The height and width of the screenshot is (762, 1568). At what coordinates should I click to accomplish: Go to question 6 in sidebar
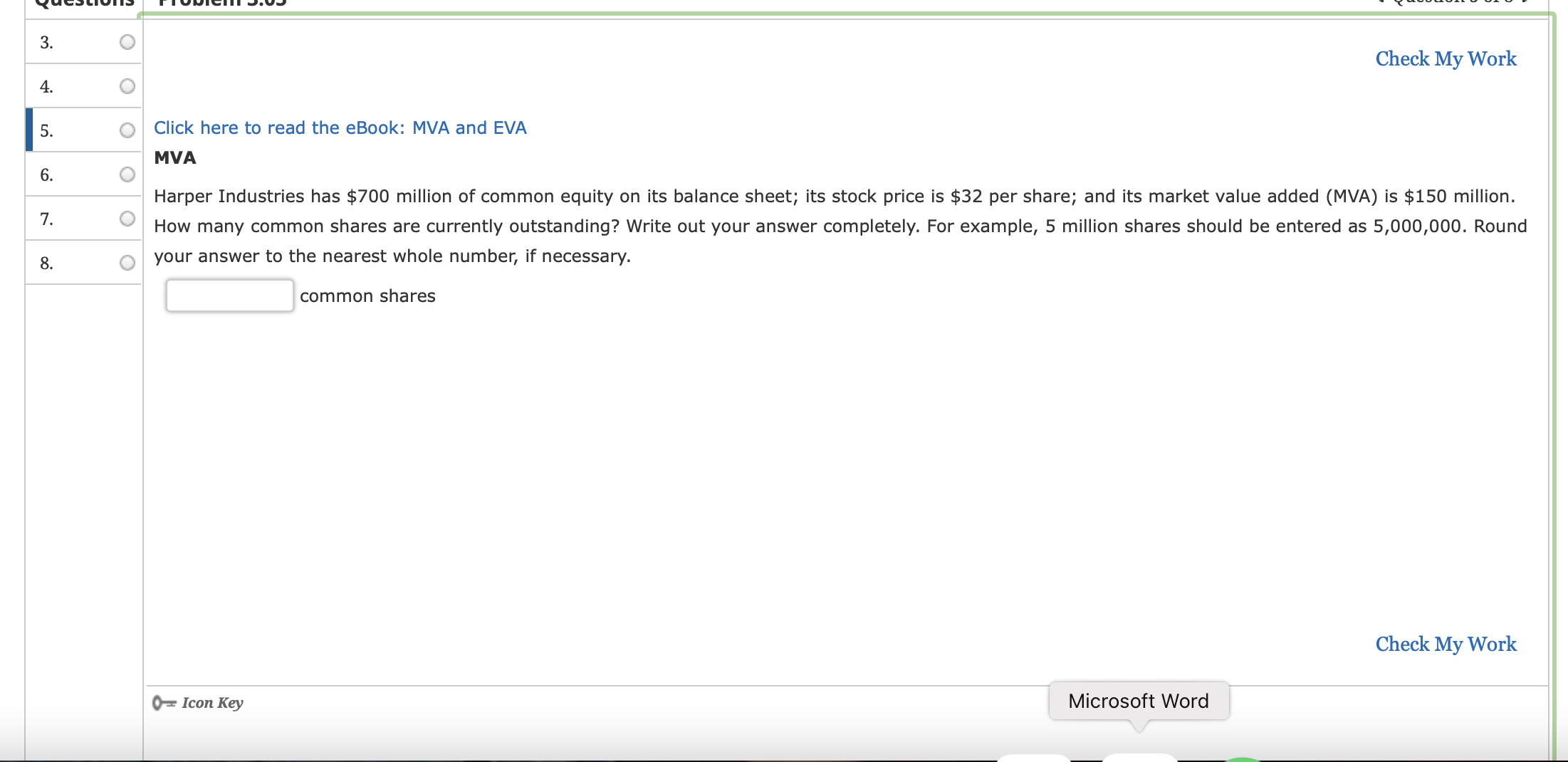pyautogui.click(x=83, y=174)
